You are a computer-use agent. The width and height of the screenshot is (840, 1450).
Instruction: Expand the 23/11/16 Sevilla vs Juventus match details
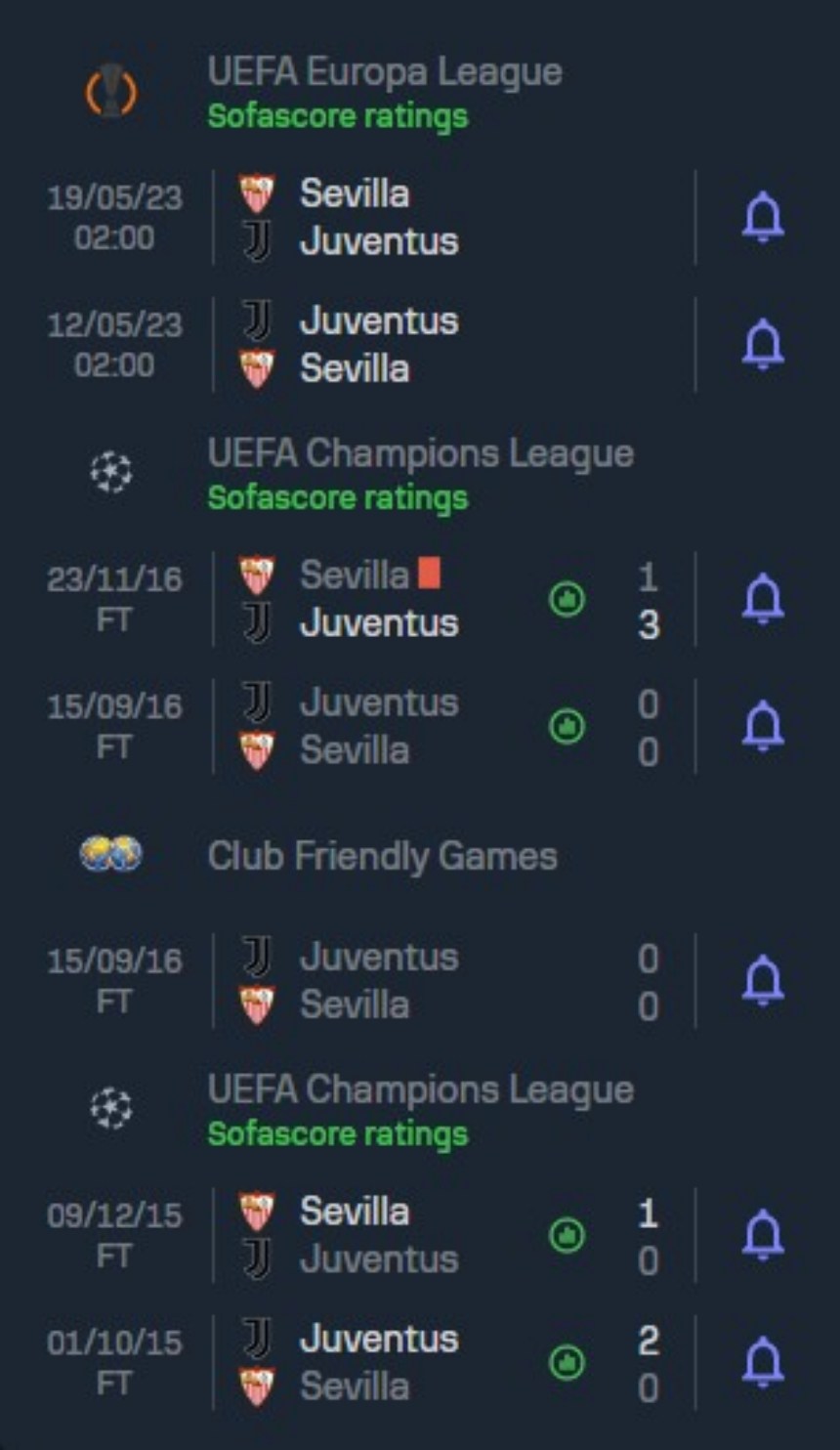pos(391,601)
